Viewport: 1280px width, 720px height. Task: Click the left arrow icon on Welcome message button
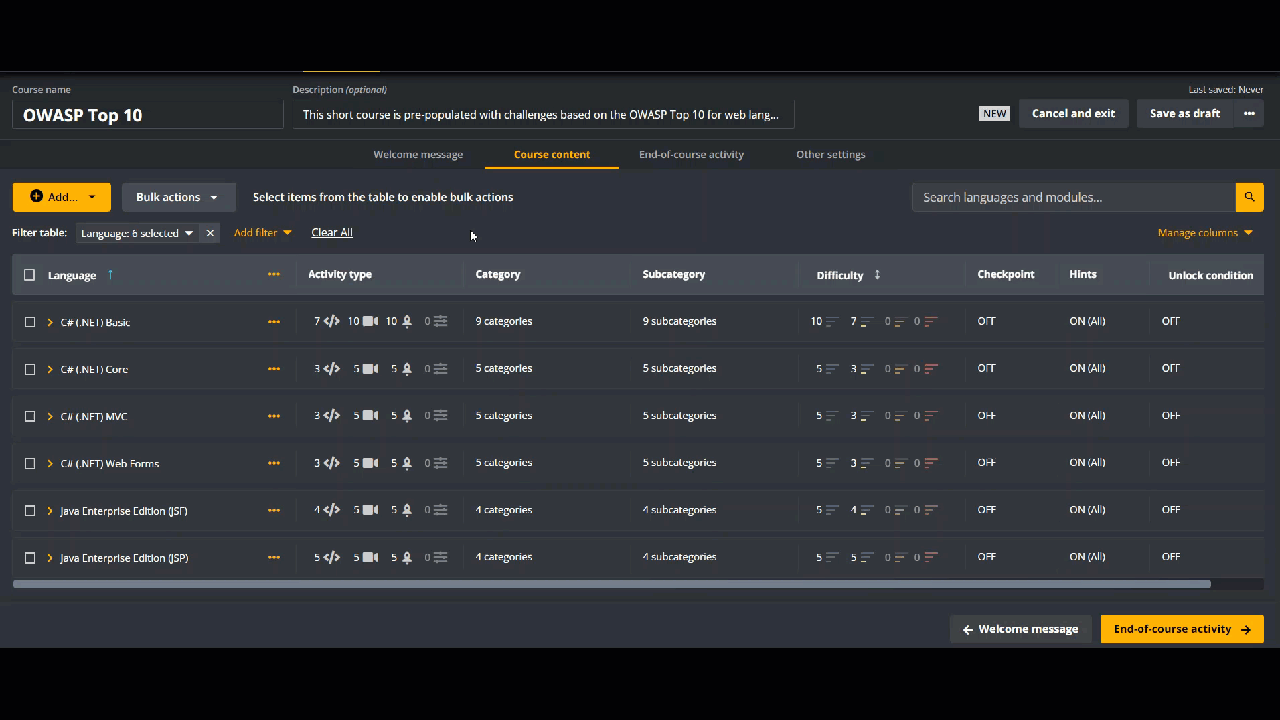point(968,629)
